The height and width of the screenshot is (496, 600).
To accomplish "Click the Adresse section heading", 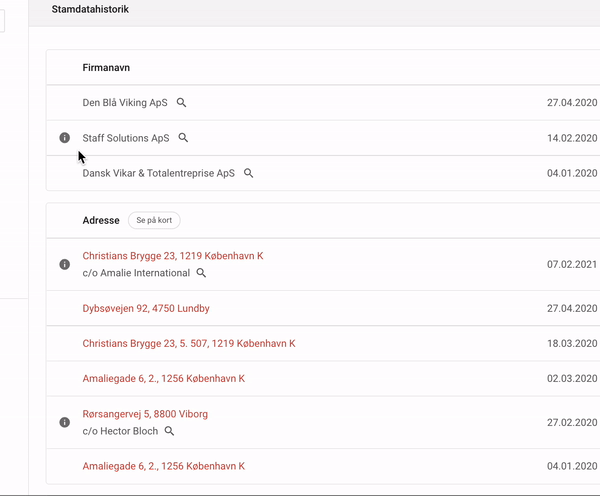I will click(x=101, y=220).
